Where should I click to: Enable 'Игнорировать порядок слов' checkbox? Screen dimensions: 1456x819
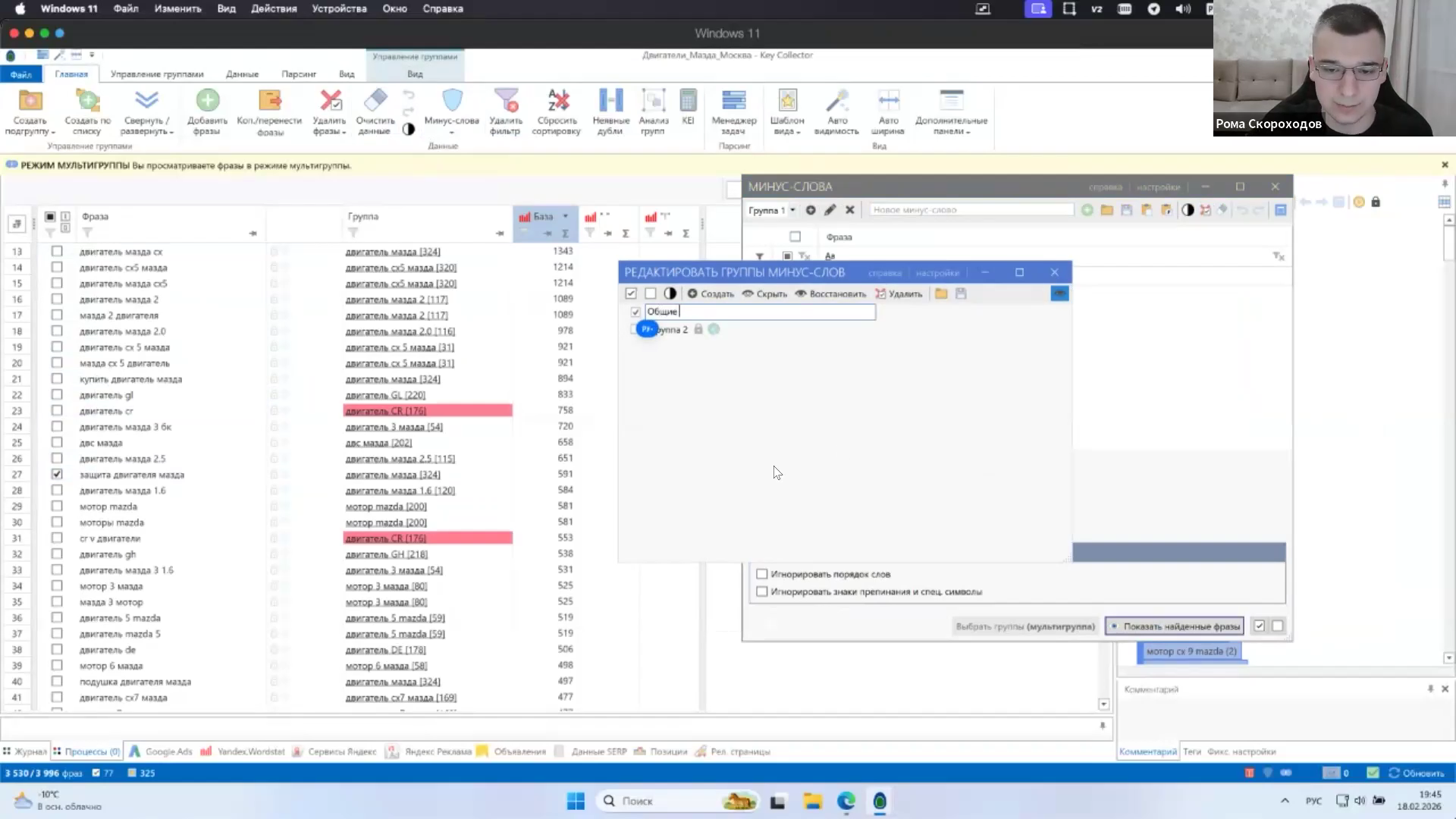[762, 574]
